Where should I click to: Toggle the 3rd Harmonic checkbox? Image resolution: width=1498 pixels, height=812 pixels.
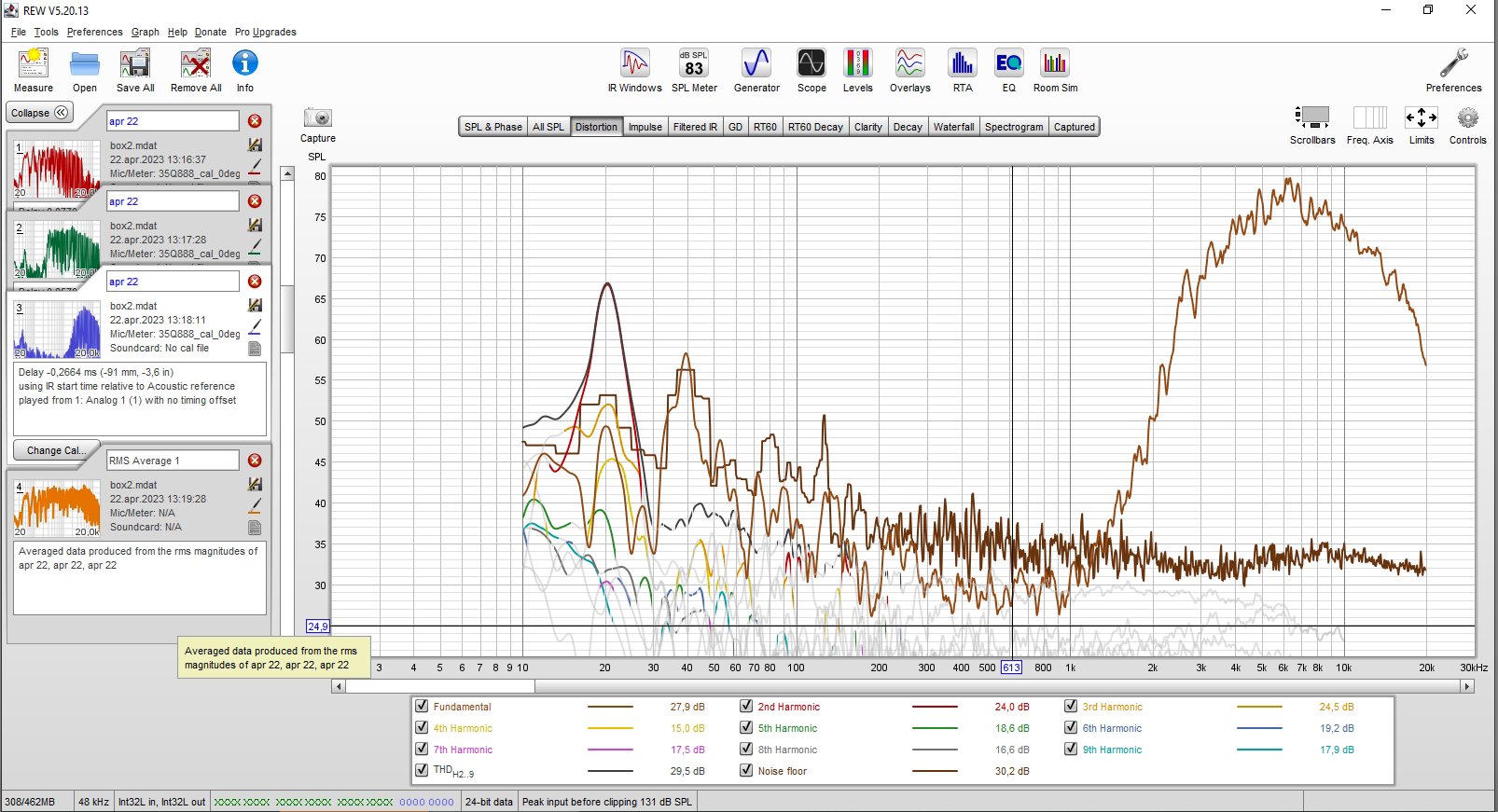1071,707
